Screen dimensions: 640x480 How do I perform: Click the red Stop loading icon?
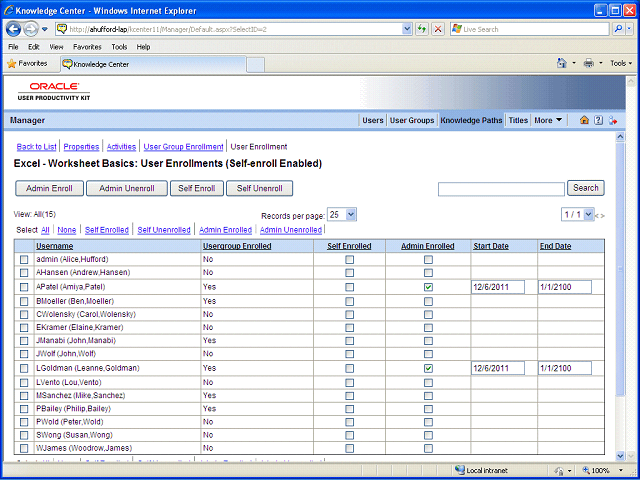click(438, 29)
